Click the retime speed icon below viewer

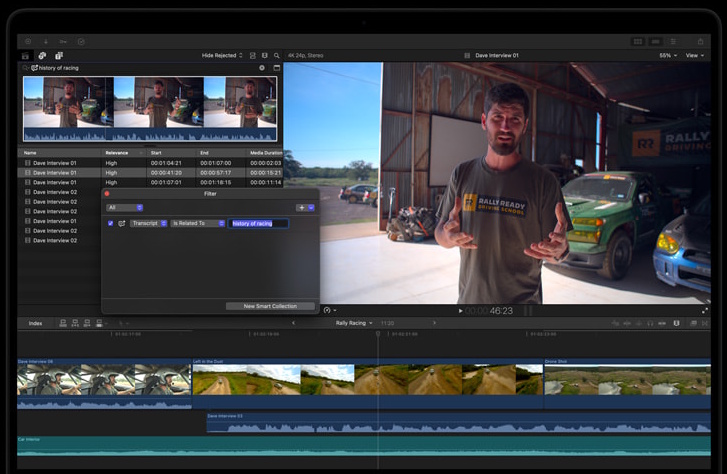pos(328,310)
